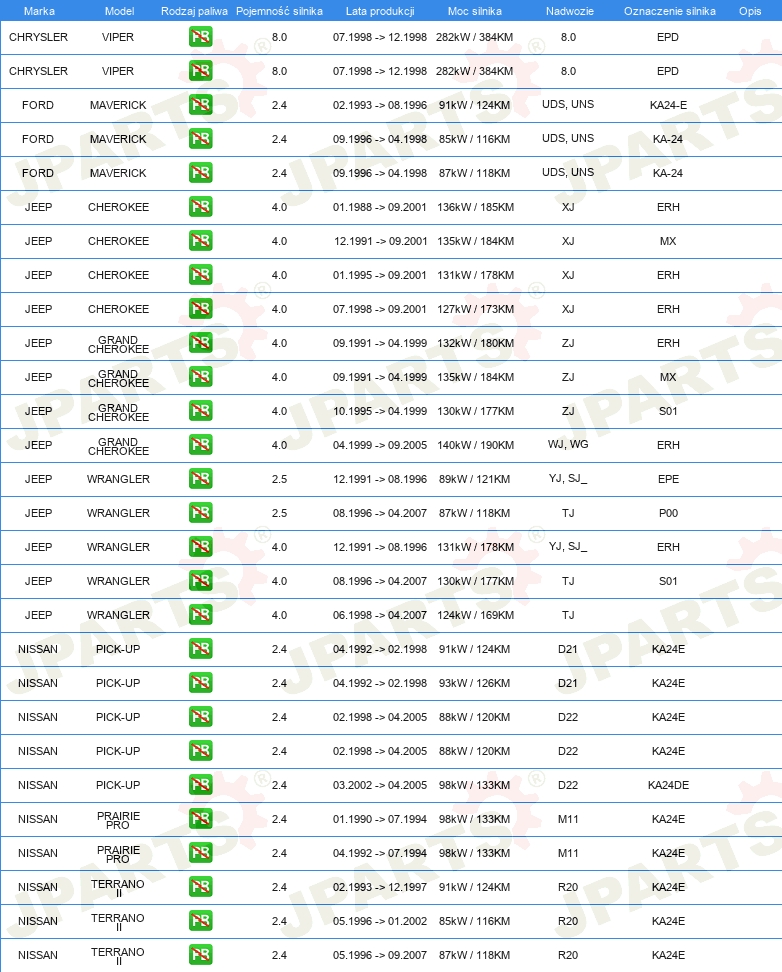Click production dates 12.1991 -> 09.2001
782x972 pixels.
point(380,241)
